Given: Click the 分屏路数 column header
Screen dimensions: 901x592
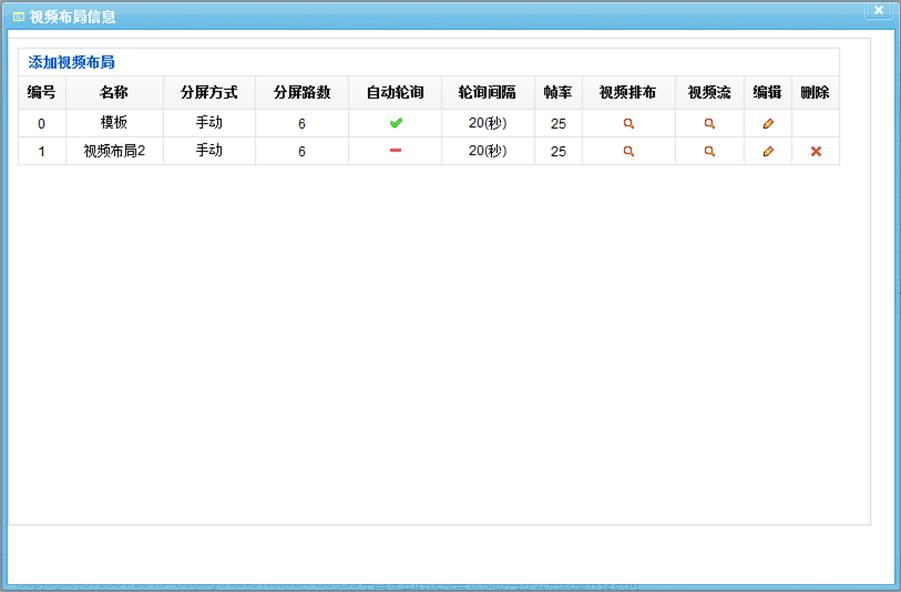Looking at the screenshot, I should click(x=301, y=93).
